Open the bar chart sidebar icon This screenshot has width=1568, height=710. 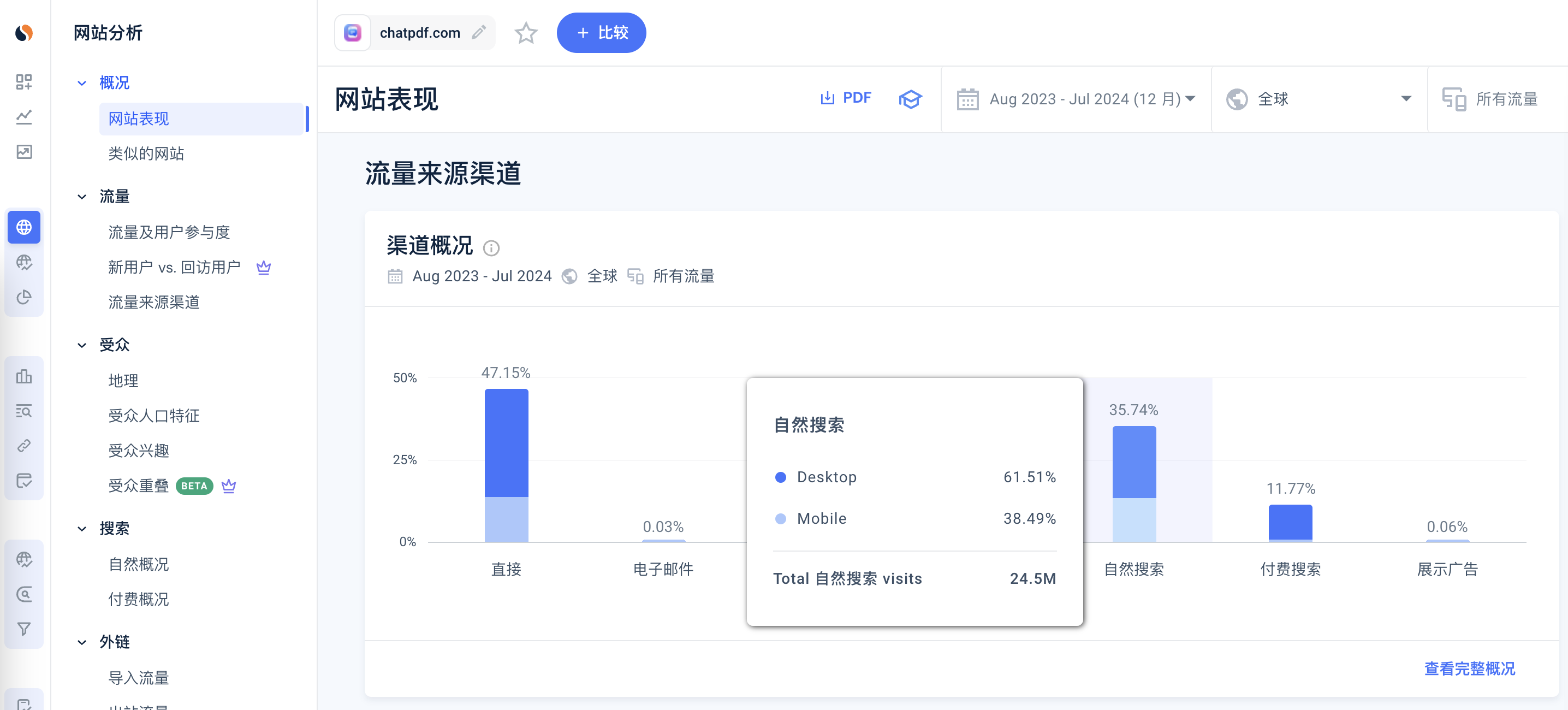pyautogui.click(x=23, y=376)
